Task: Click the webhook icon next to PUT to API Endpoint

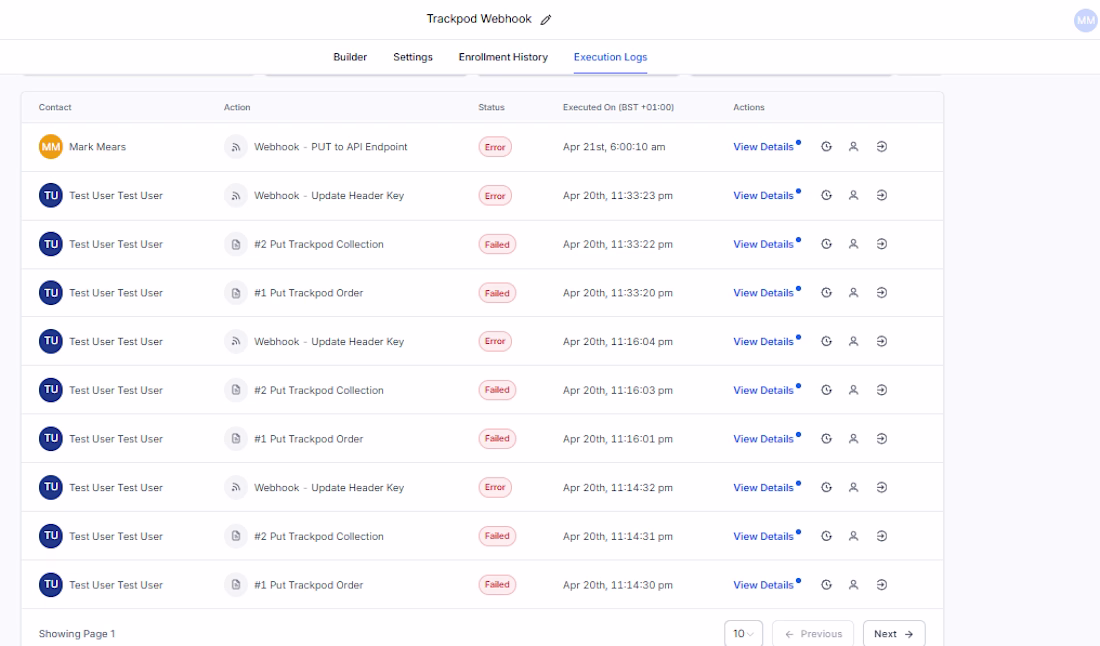Action: [236, 147]
